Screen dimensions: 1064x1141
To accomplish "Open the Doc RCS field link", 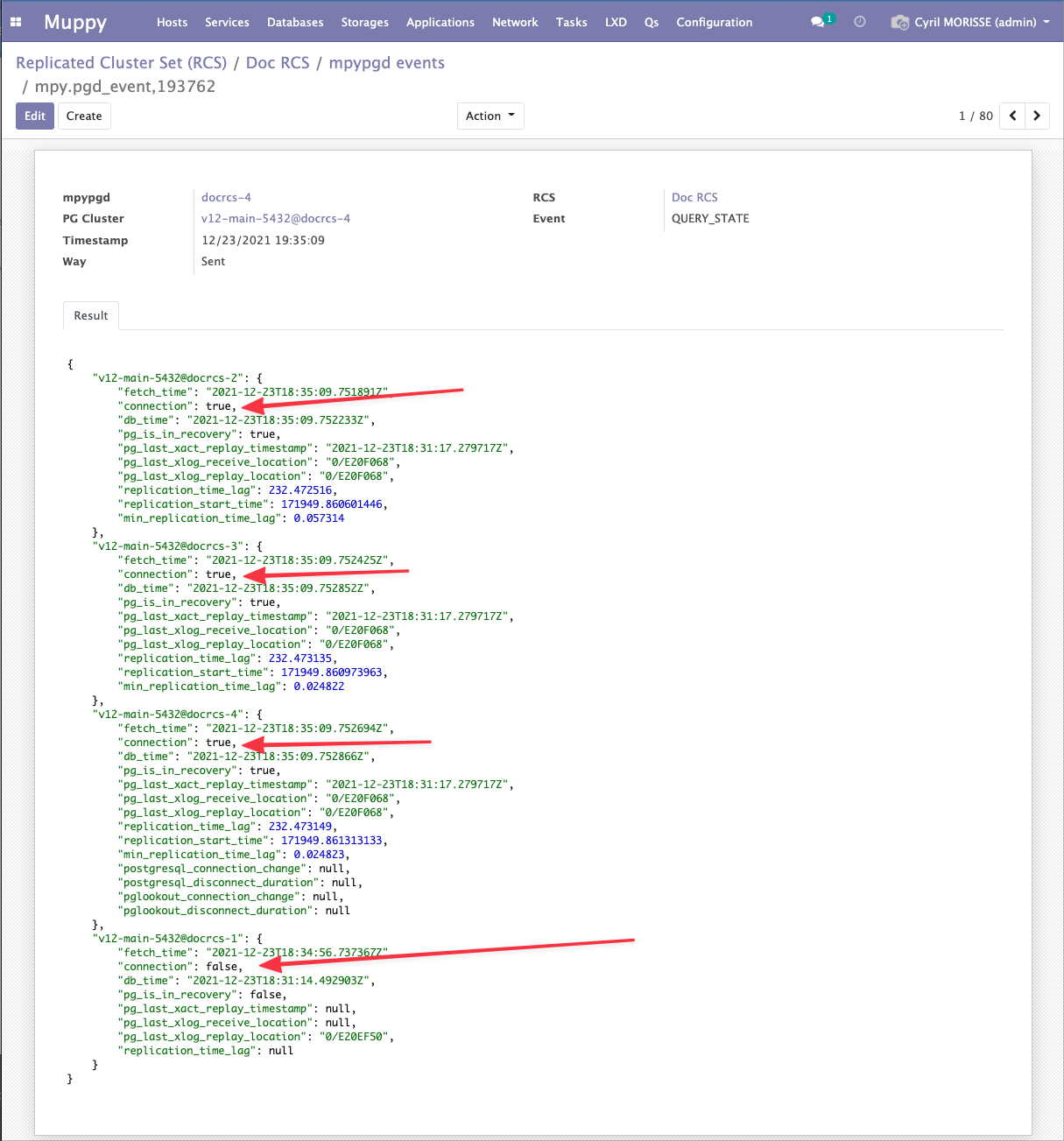I will [x=694, y=197].
